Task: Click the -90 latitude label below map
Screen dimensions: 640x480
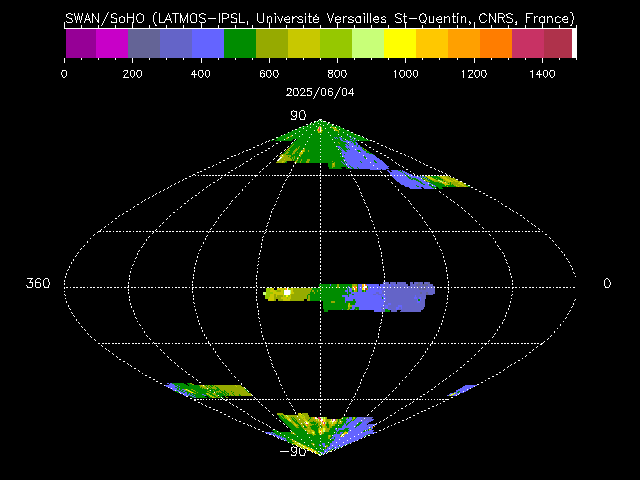Action: pos(293,451)
